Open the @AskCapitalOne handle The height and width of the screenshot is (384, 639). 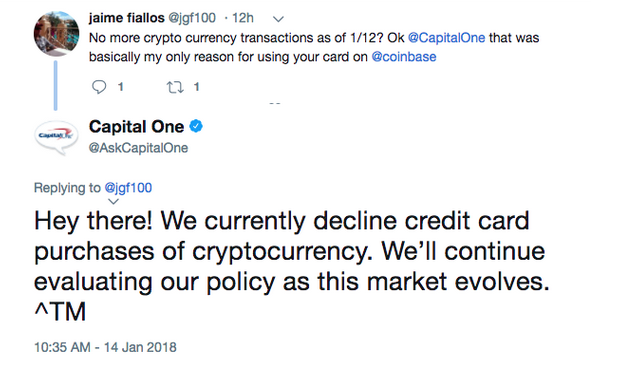[x=138, y=148]
